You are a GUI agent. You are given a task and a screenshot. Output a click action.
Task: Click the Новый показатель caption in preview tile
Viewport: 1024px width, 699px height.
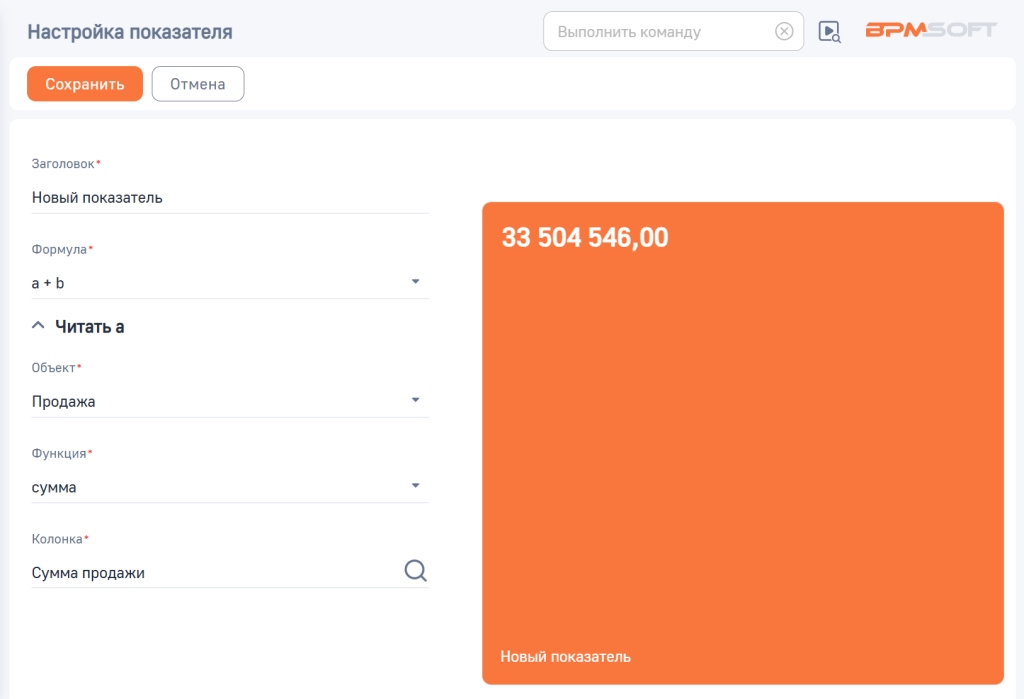[x=565, y=657]
